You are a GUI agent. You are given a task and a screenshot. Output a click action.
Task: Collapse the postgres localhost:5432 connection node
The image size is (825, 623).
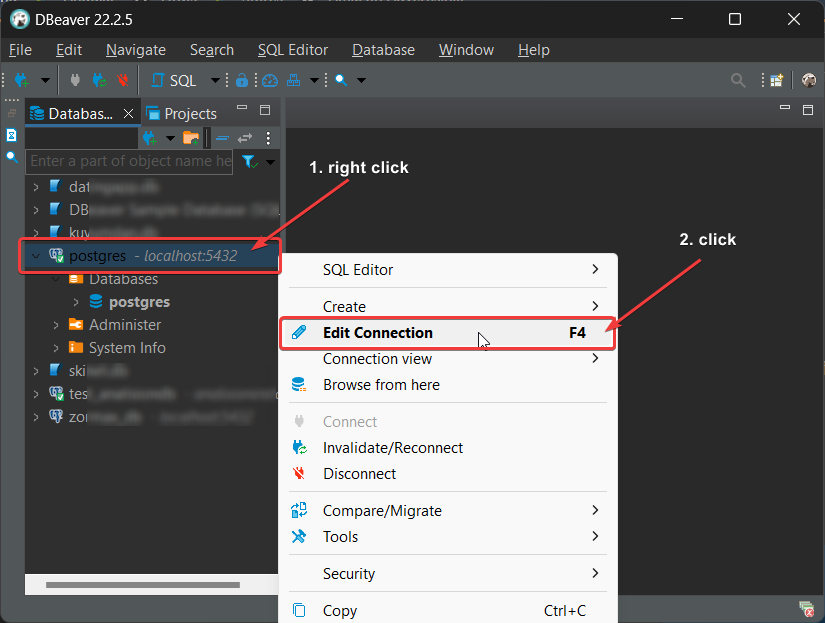(36, 256)
